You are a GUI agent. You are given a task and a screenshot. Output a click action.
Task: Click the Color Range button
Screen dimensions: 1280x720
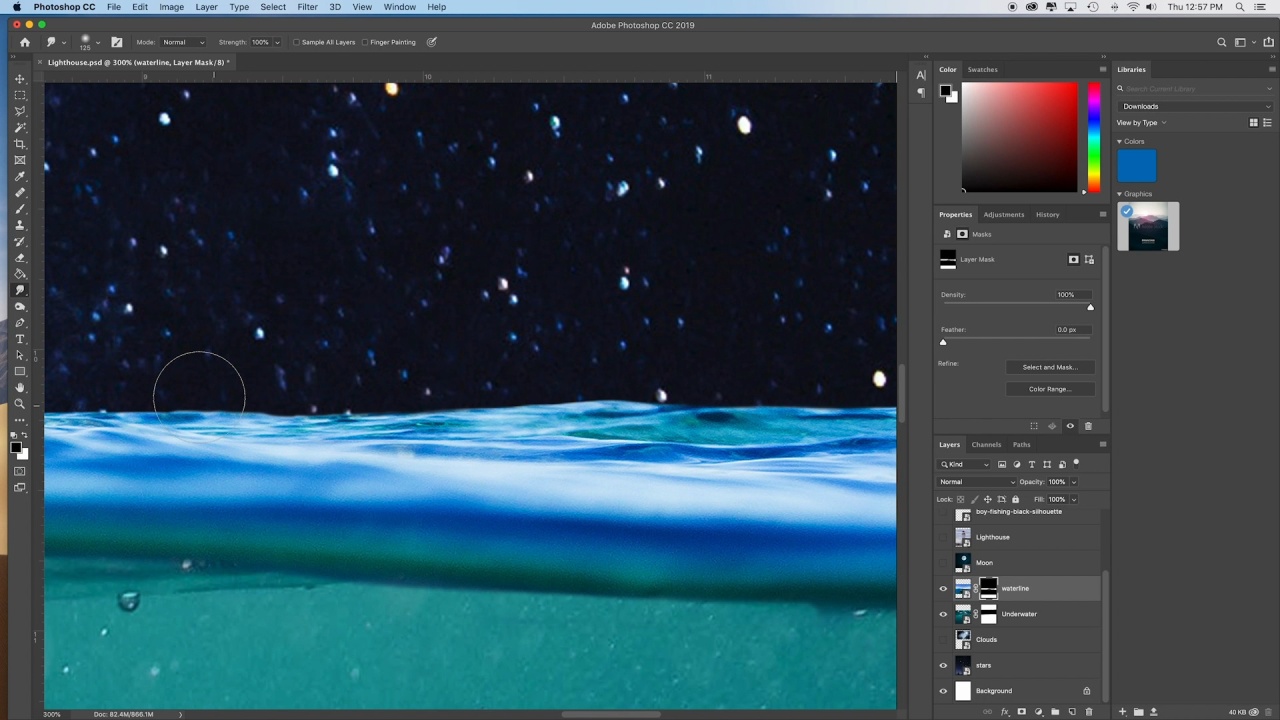coord(1049,389)
